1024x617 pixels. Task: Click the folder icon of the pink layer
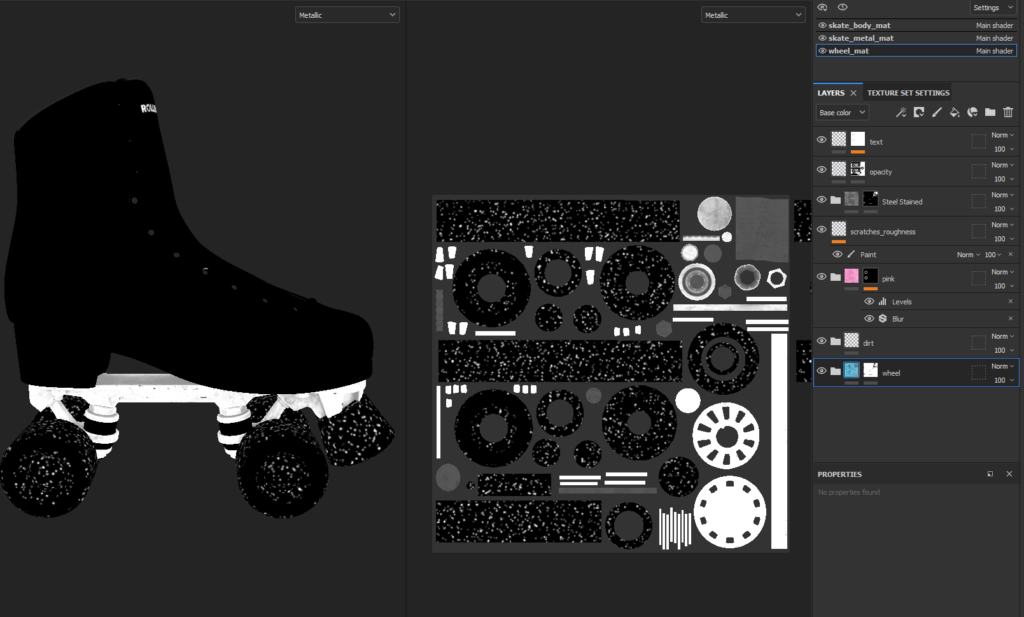pos(835,277)
